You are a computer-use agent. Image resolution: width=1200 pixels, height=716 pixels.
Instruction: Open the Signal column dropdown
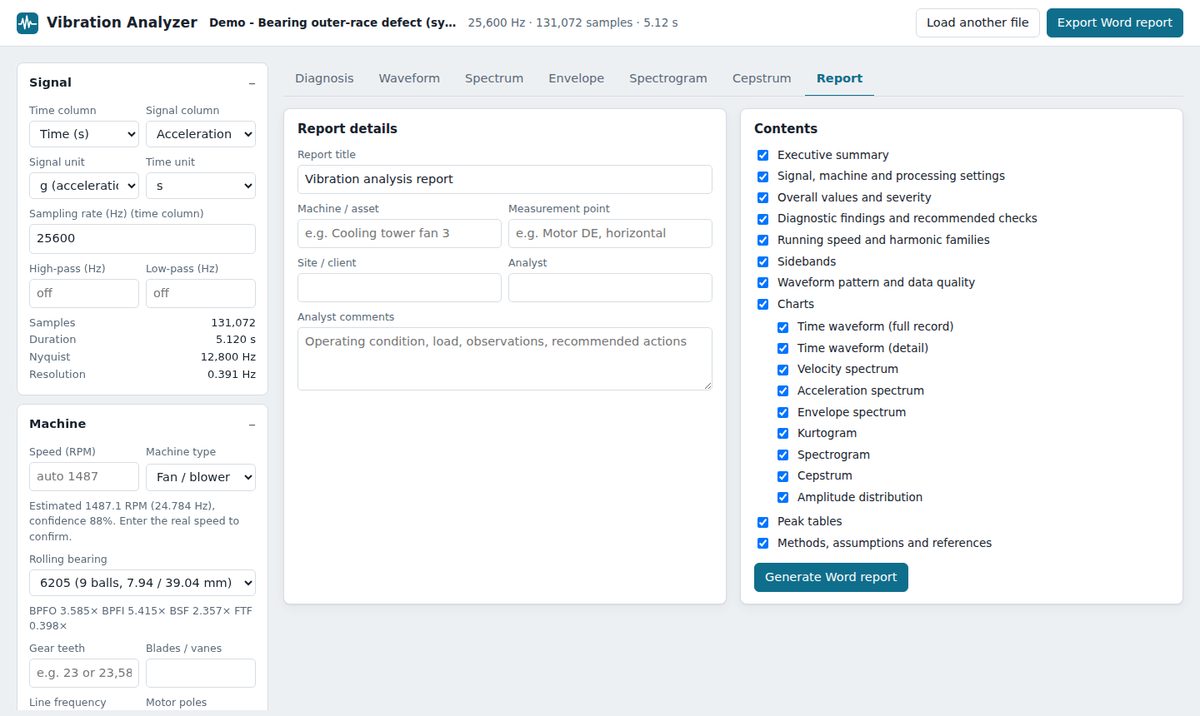201,134
